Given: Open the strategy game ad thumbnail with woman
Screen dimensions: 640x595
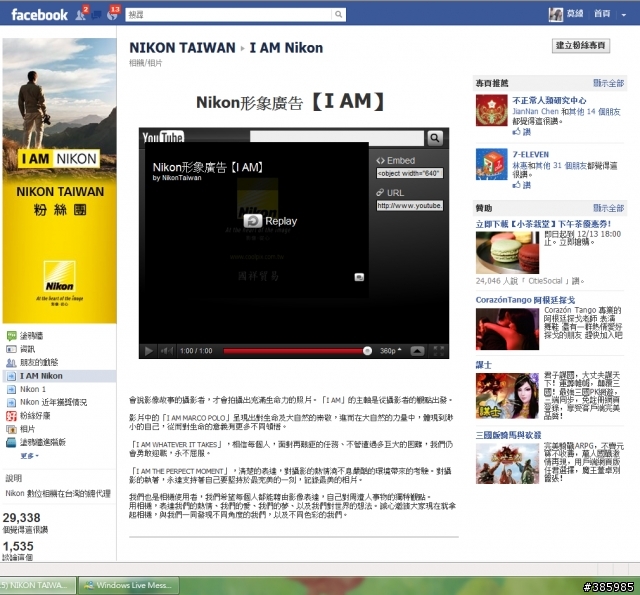Looking at the screenshot, I should click(x=507, y=396).
